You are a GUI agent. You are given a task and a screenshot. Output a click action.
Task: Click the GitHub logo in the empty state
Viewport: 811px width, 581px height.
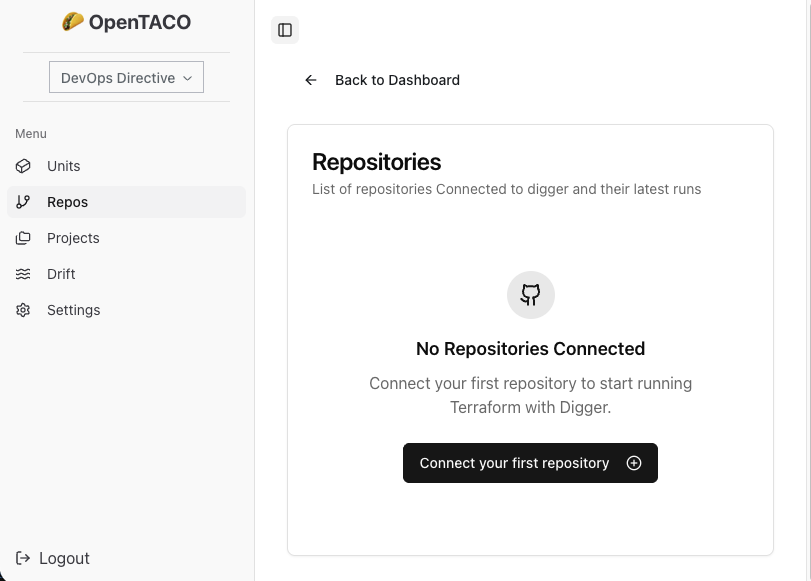pyautogui.click(x=530, y=294)
